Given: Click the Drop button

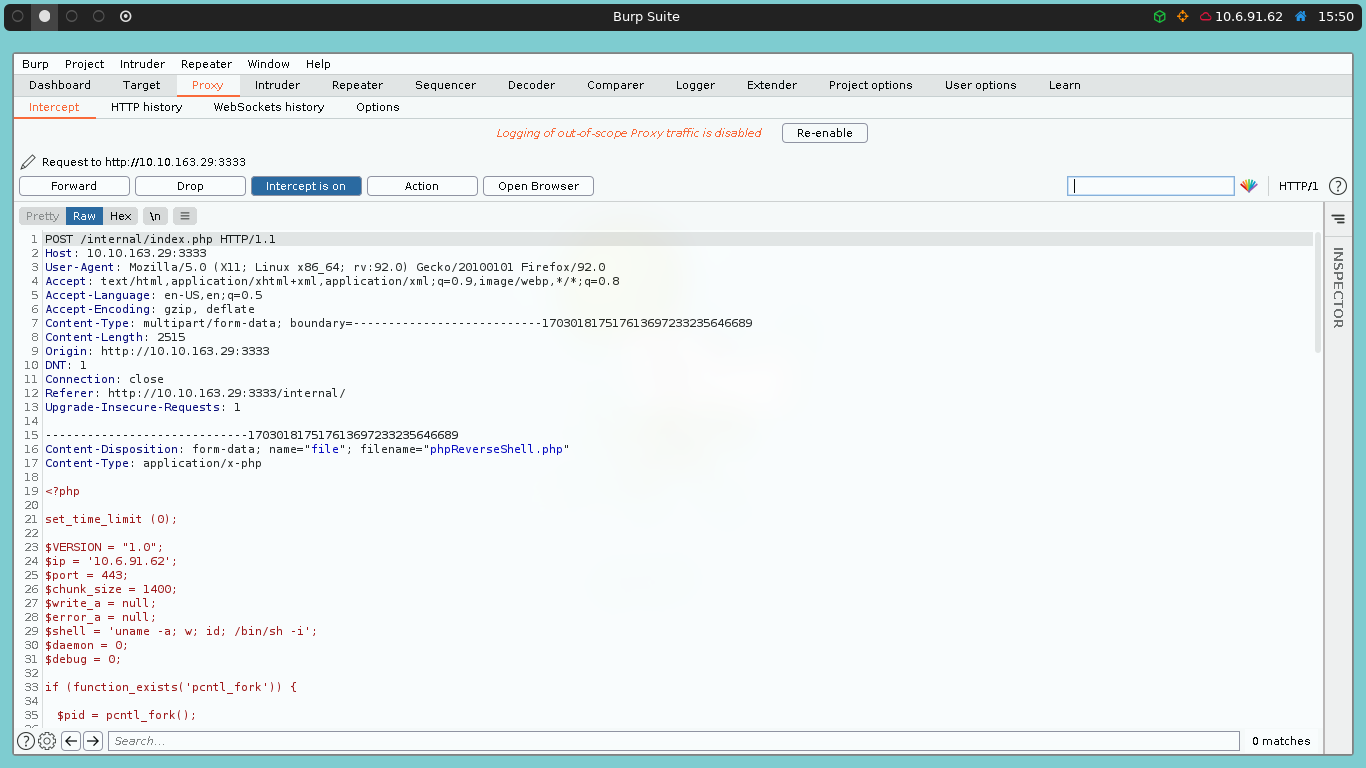Looking at the screenshot, I should [x=190, y=186].
